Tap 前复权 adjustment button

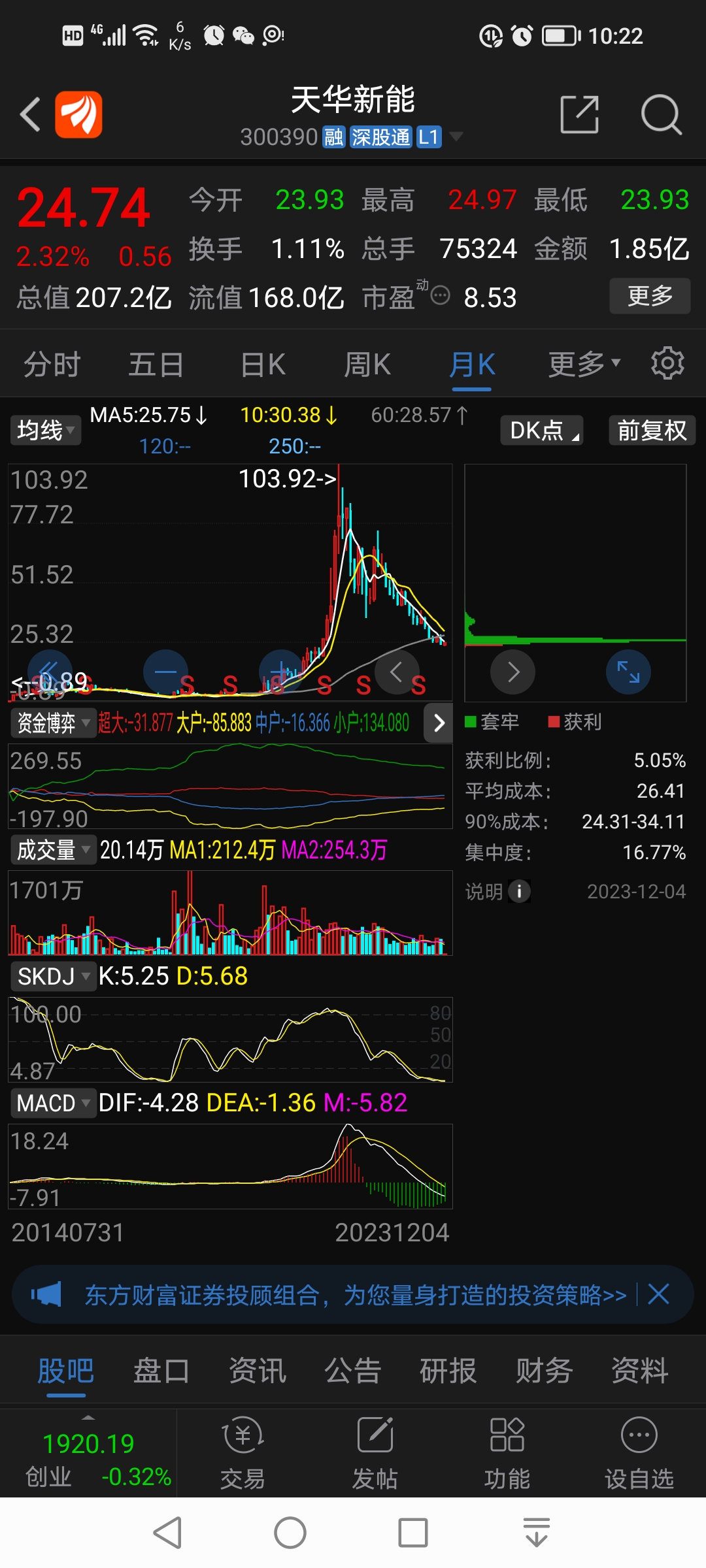(652, 431)
